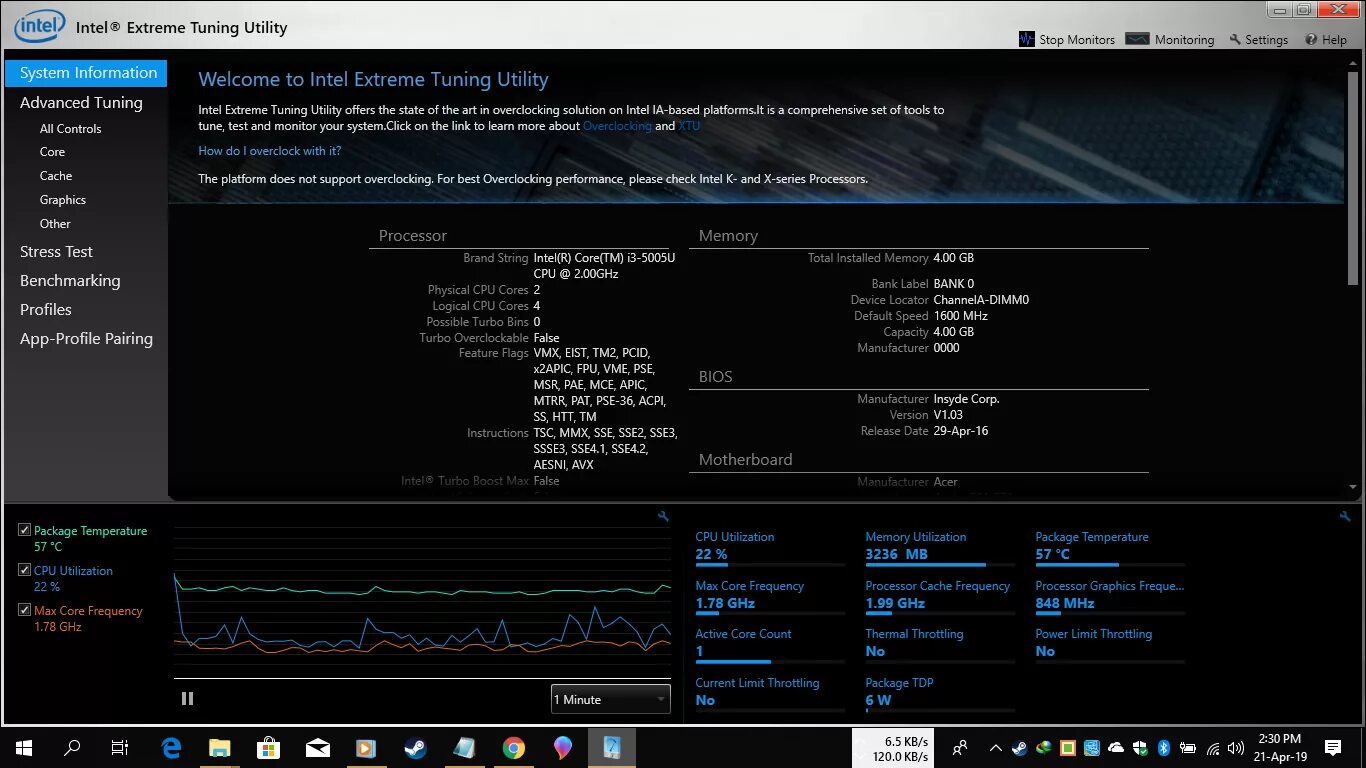Click Processor Cache Frequency 1.99 GHz monitor

pos(940,595)
